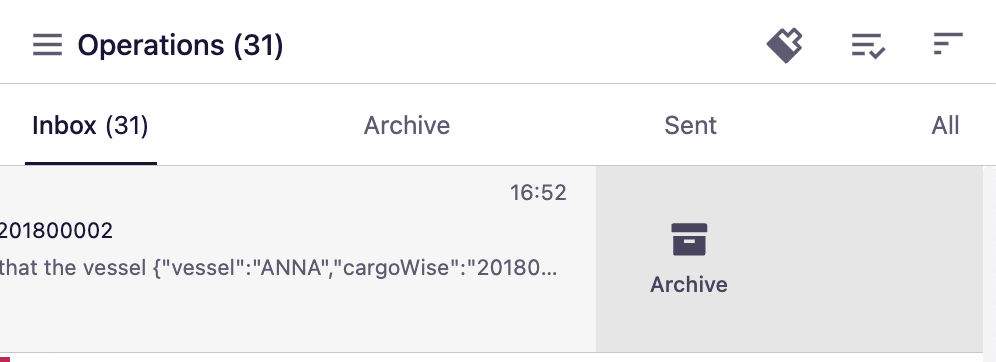Click the Operations (31) header title
The width and height of the screenshot is (996, 362).
click(x=180, y=46)
